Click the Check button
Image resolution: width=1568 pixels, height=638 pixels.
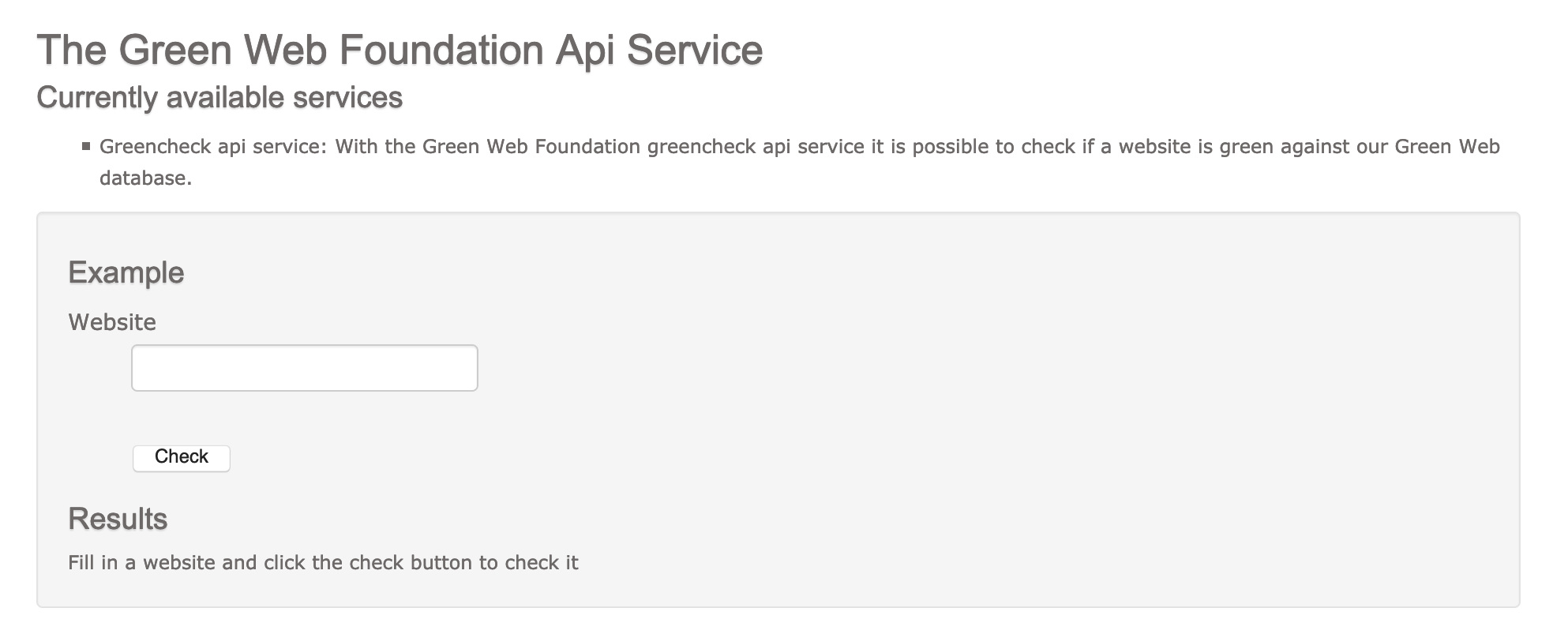coord(182,458)
